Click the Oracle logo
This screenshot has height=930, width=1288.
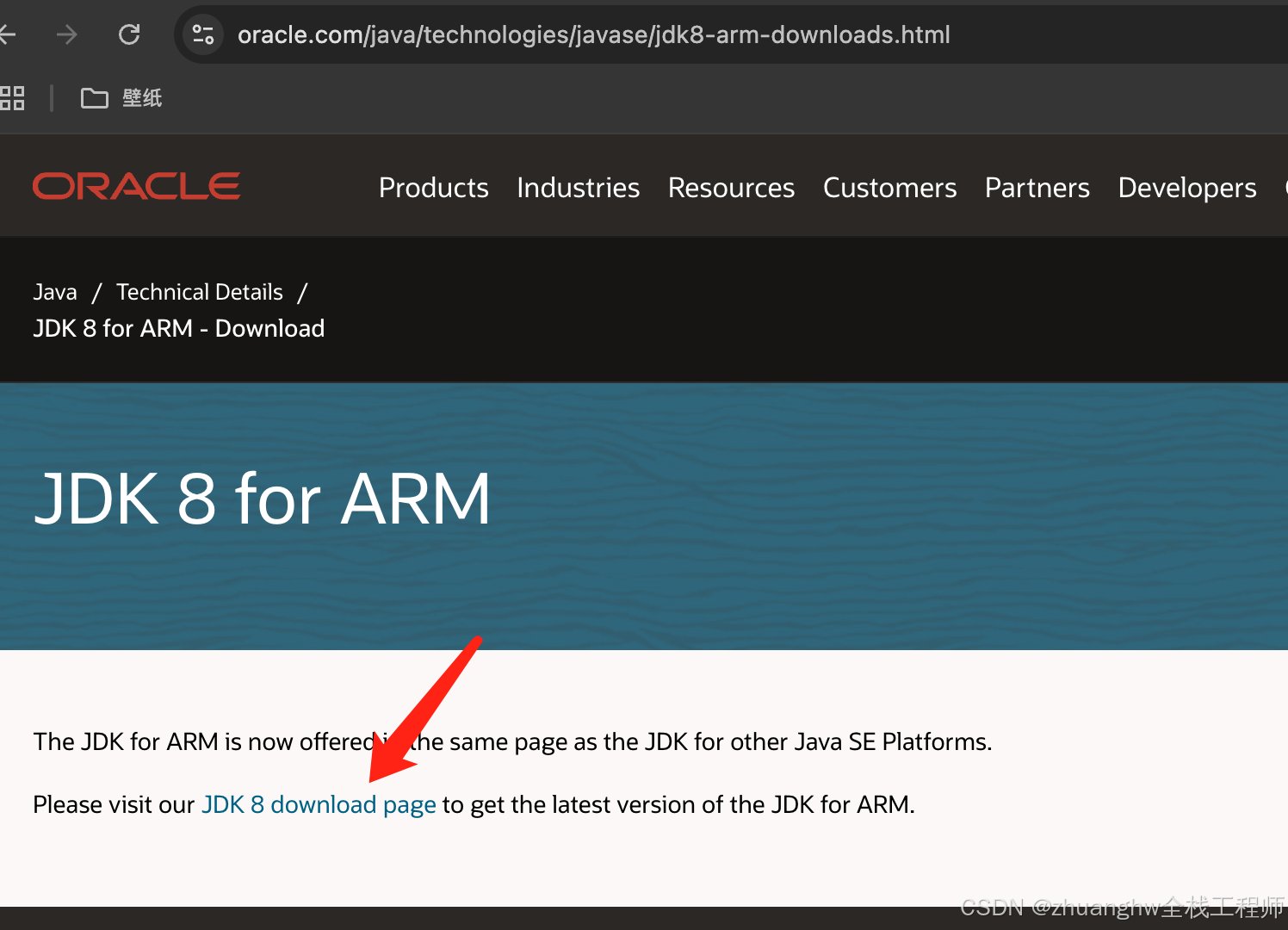(x=136, y=186)
